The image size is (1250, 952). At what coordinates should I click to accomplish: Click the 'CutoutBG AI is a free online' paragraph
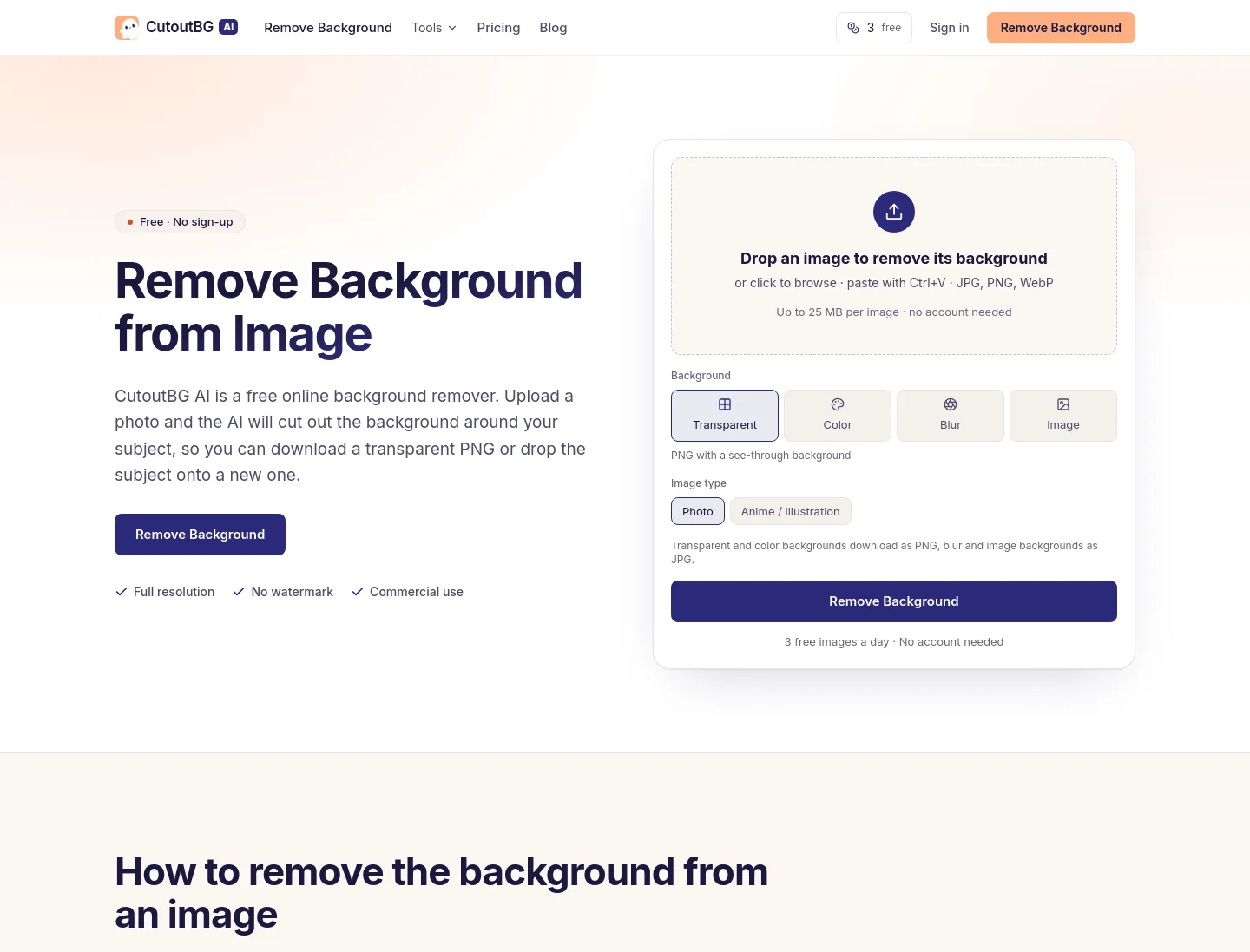(x=351, y=436)
